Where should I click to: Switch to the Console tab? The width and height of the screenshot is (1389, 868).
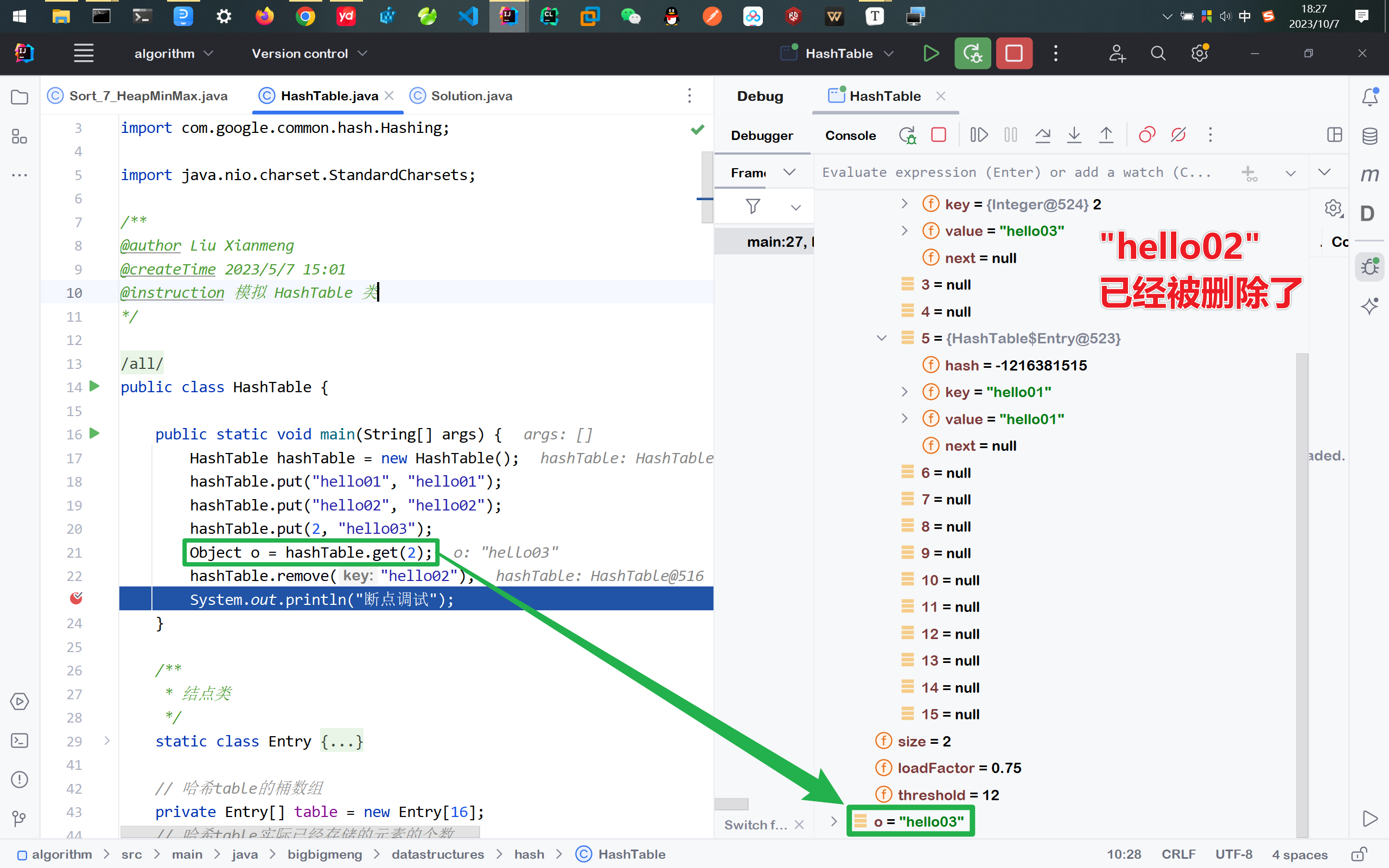(x=850, y=136)
